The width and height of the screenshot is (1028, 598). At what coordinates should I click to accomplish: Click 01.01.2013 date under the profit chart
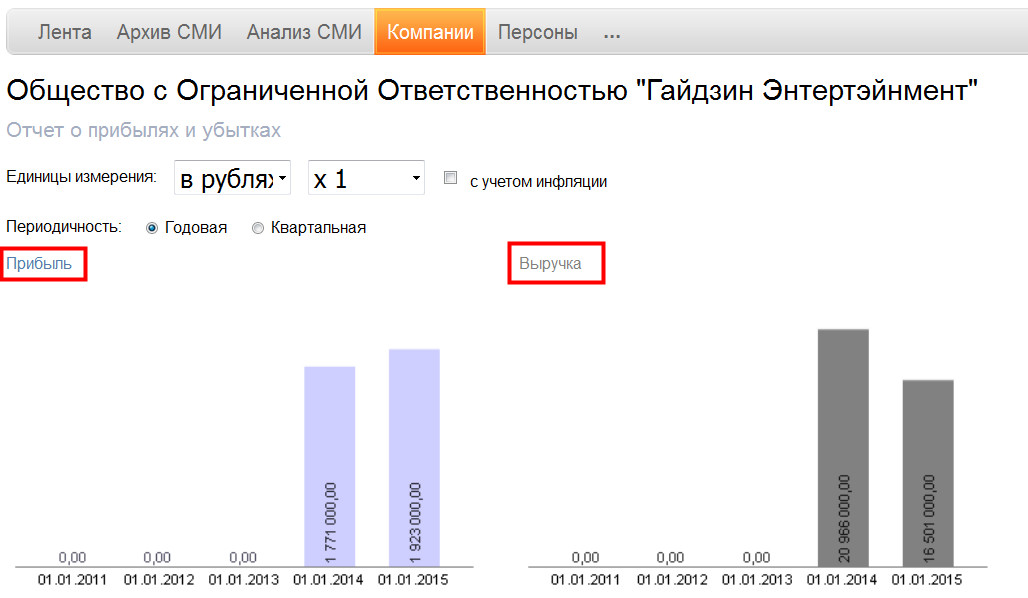(x=244, y=580)
